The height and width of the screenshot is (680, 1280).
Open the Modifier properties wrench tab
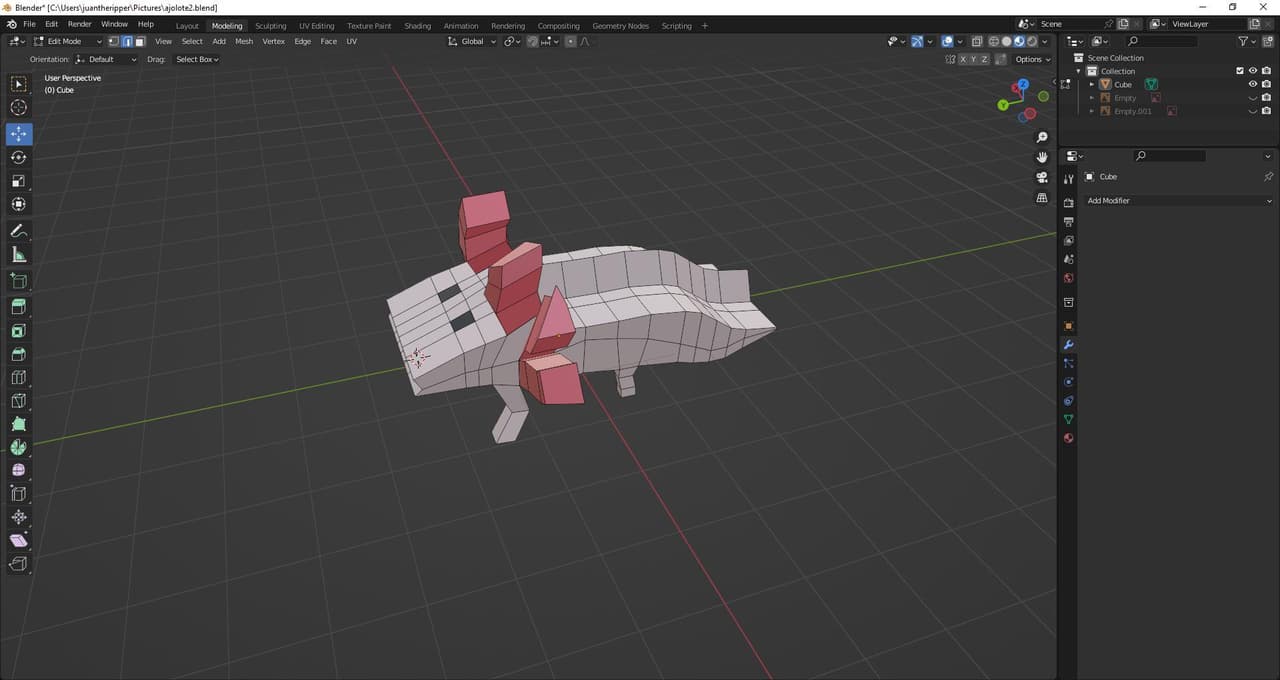pos(1068,345)
